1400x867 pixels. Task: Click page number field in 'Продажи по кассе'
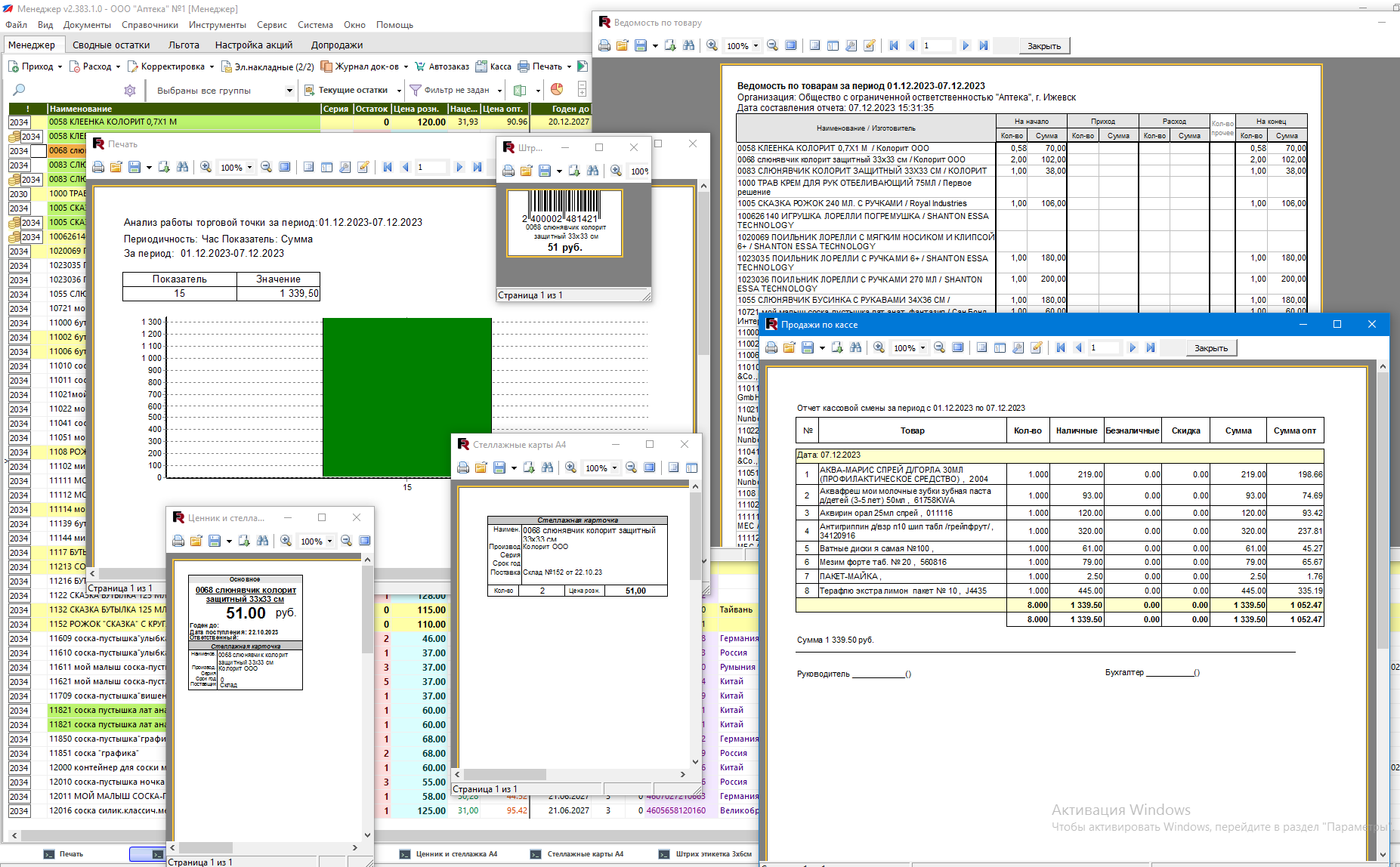coord(1103,347)
